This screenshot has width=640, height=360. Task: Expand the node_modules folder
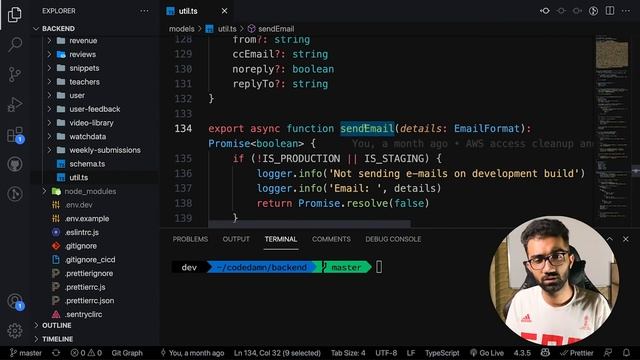(x=90, y=191)
